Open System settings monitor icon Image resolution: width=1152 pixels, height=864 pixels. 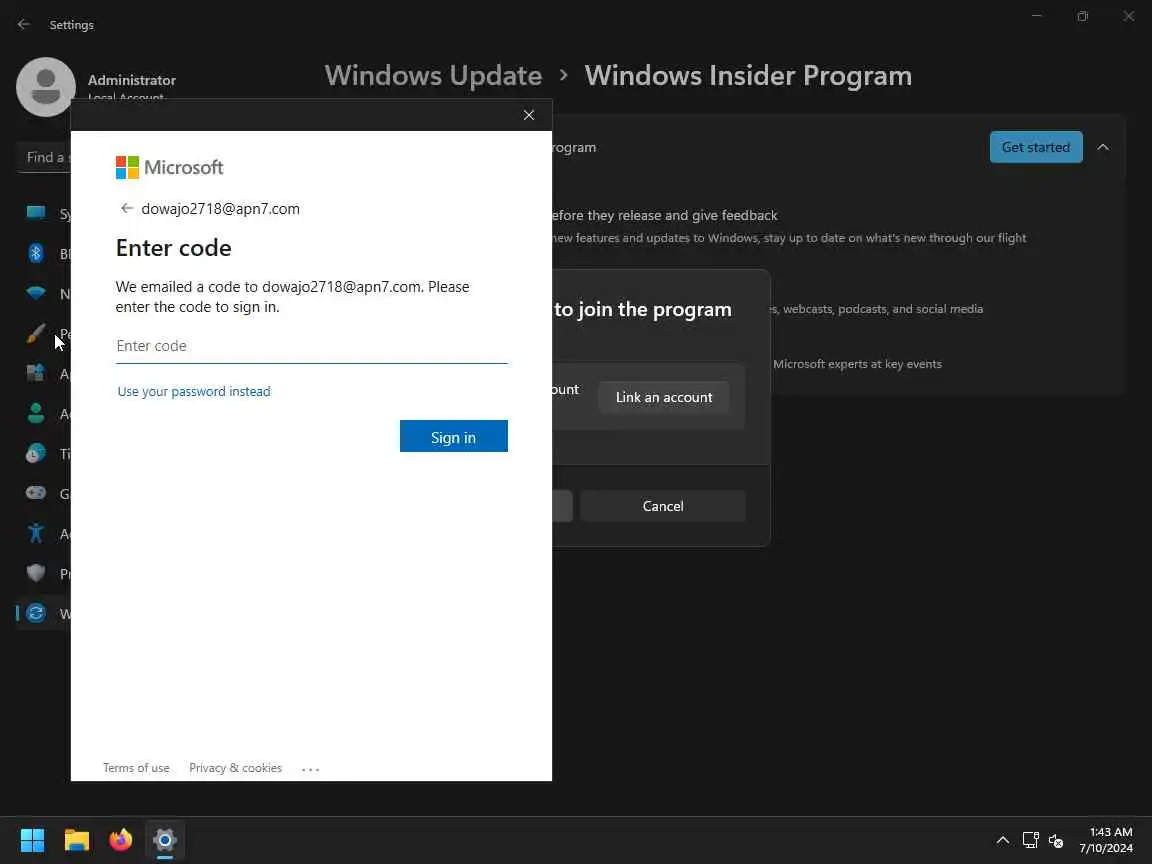point(35,213)
